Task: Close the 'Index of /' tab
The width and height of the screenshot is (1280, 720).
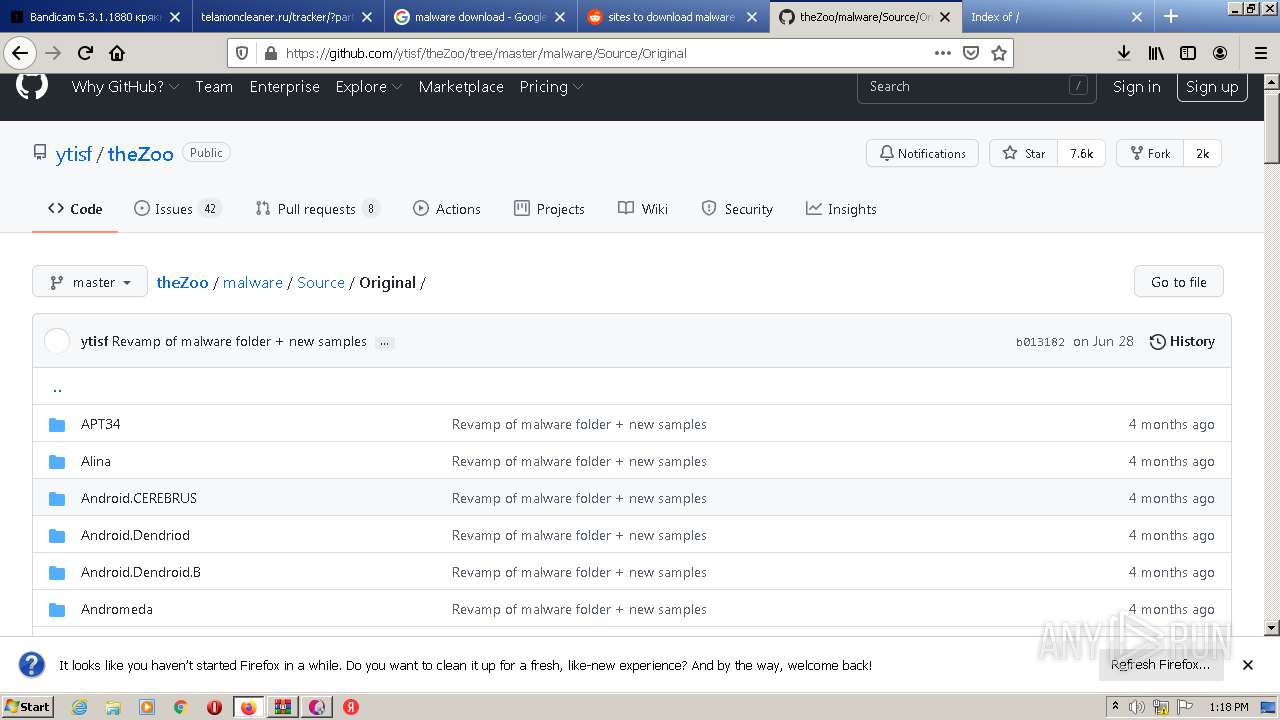Action: point(1137,17)
